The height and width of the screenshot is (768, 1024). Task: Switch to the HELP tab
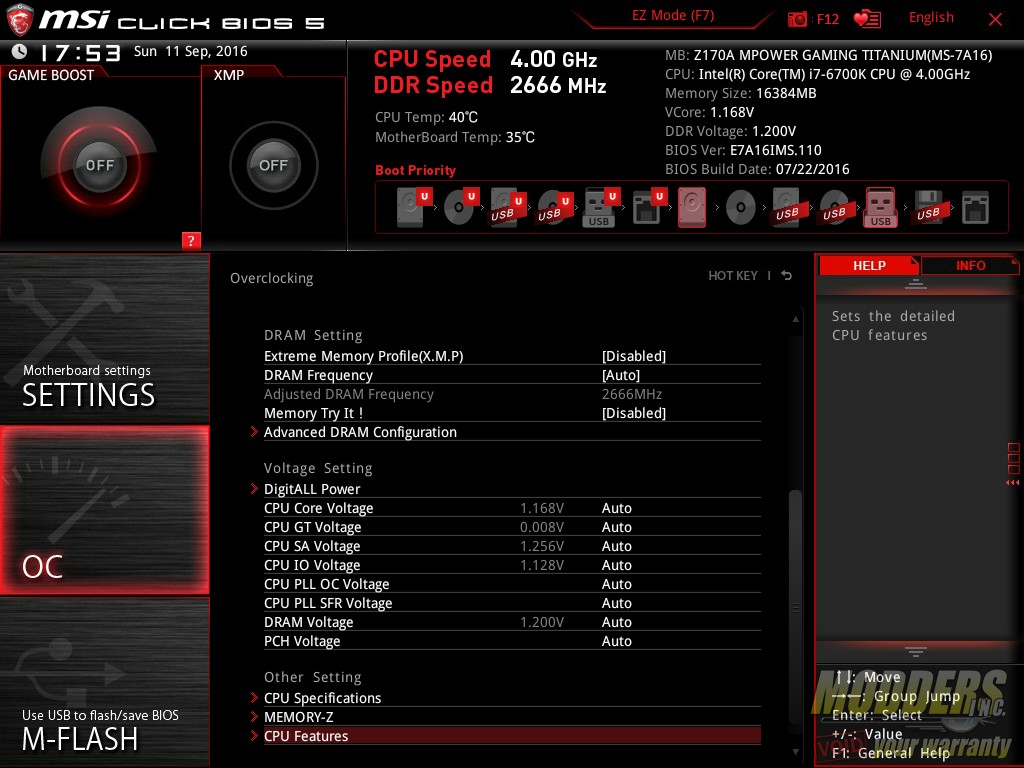[x=869, y=265]
